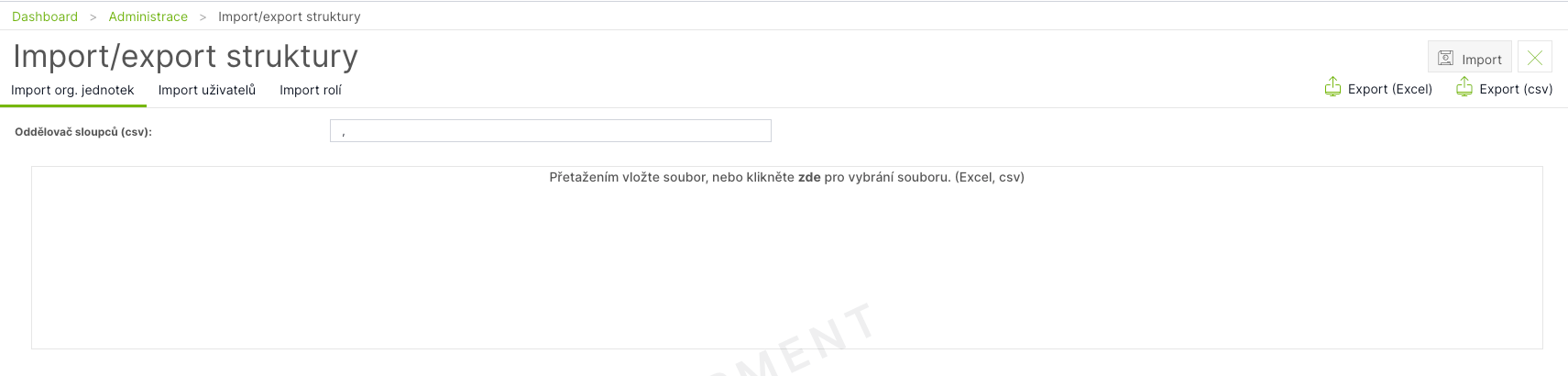Switch to the Import rolí tab
The height and width of the screenshot is (376, 1568).
point(311,90)
